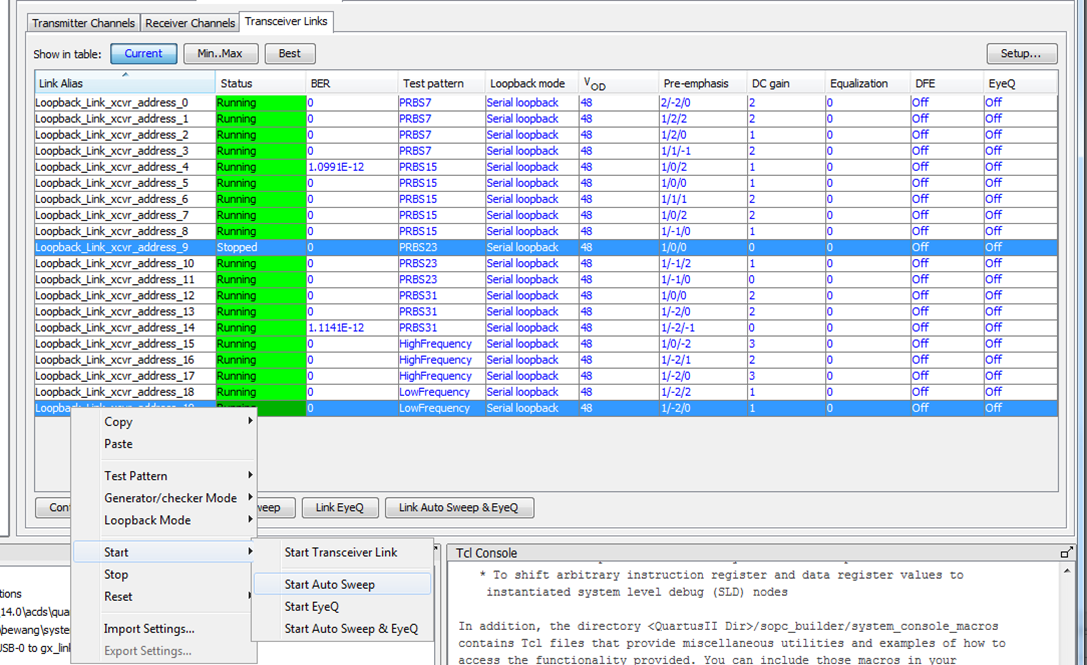Sort table by Link Alias column arrow

125,75
